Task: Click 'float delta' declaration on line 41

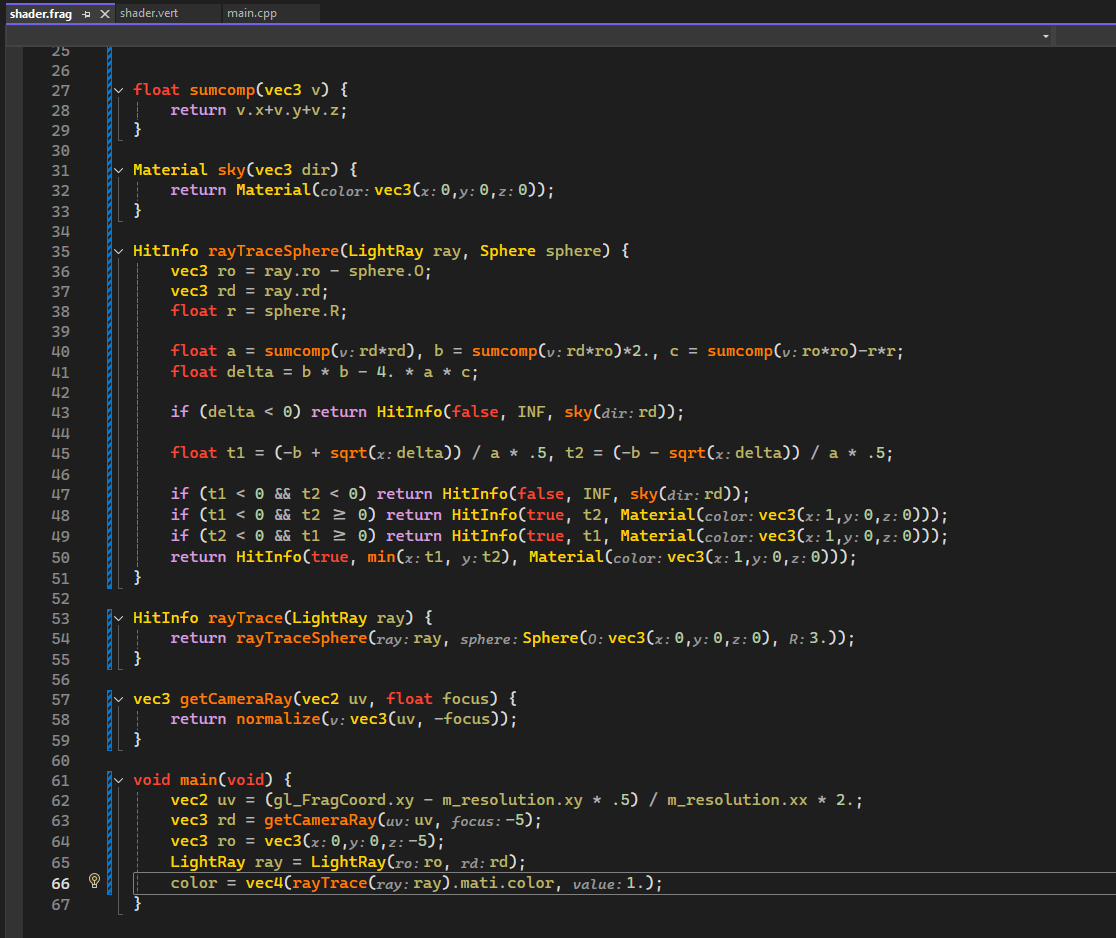Action: point(221,372)
